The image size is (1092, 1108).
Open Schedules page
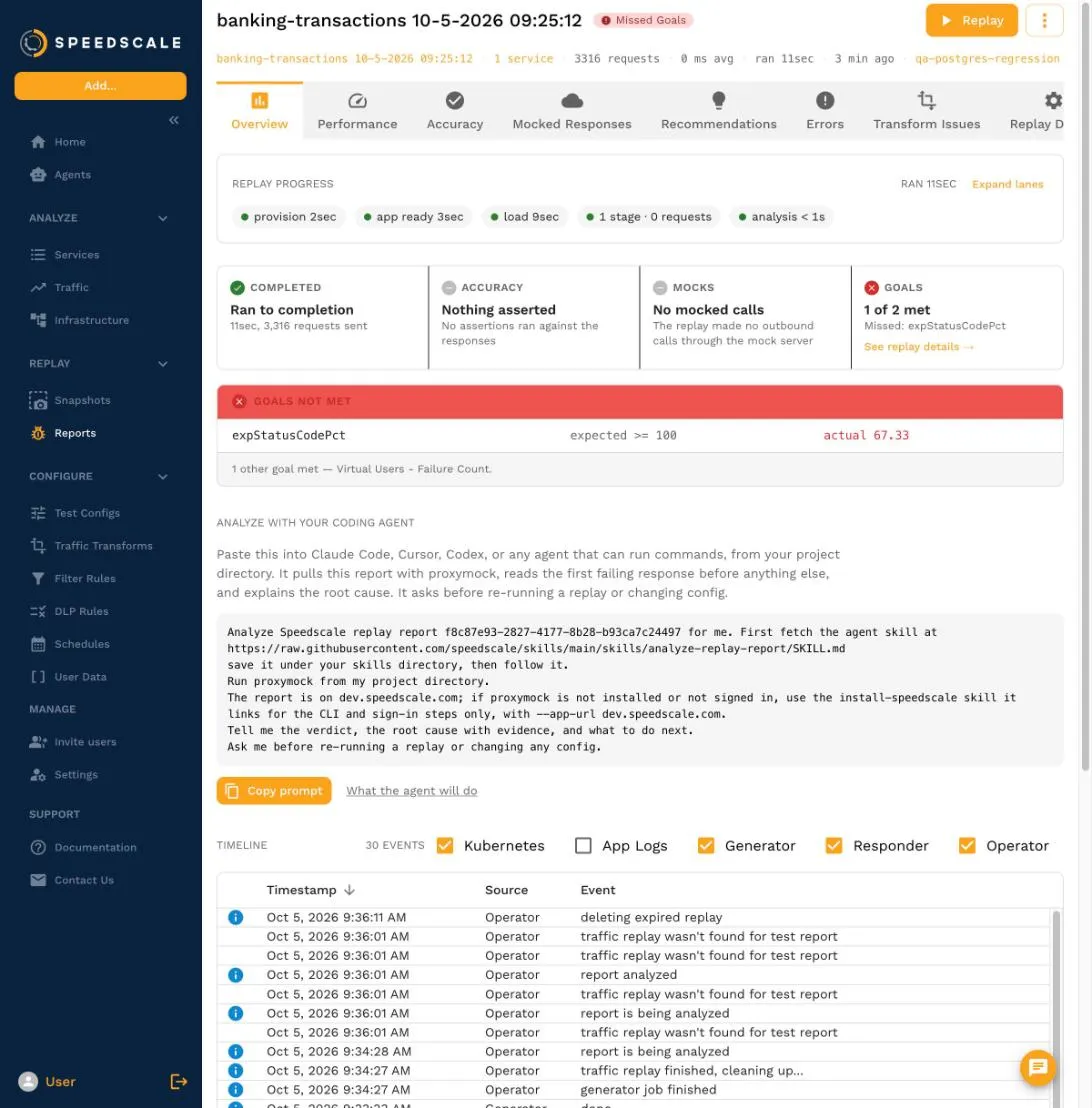tap(70, 644)
